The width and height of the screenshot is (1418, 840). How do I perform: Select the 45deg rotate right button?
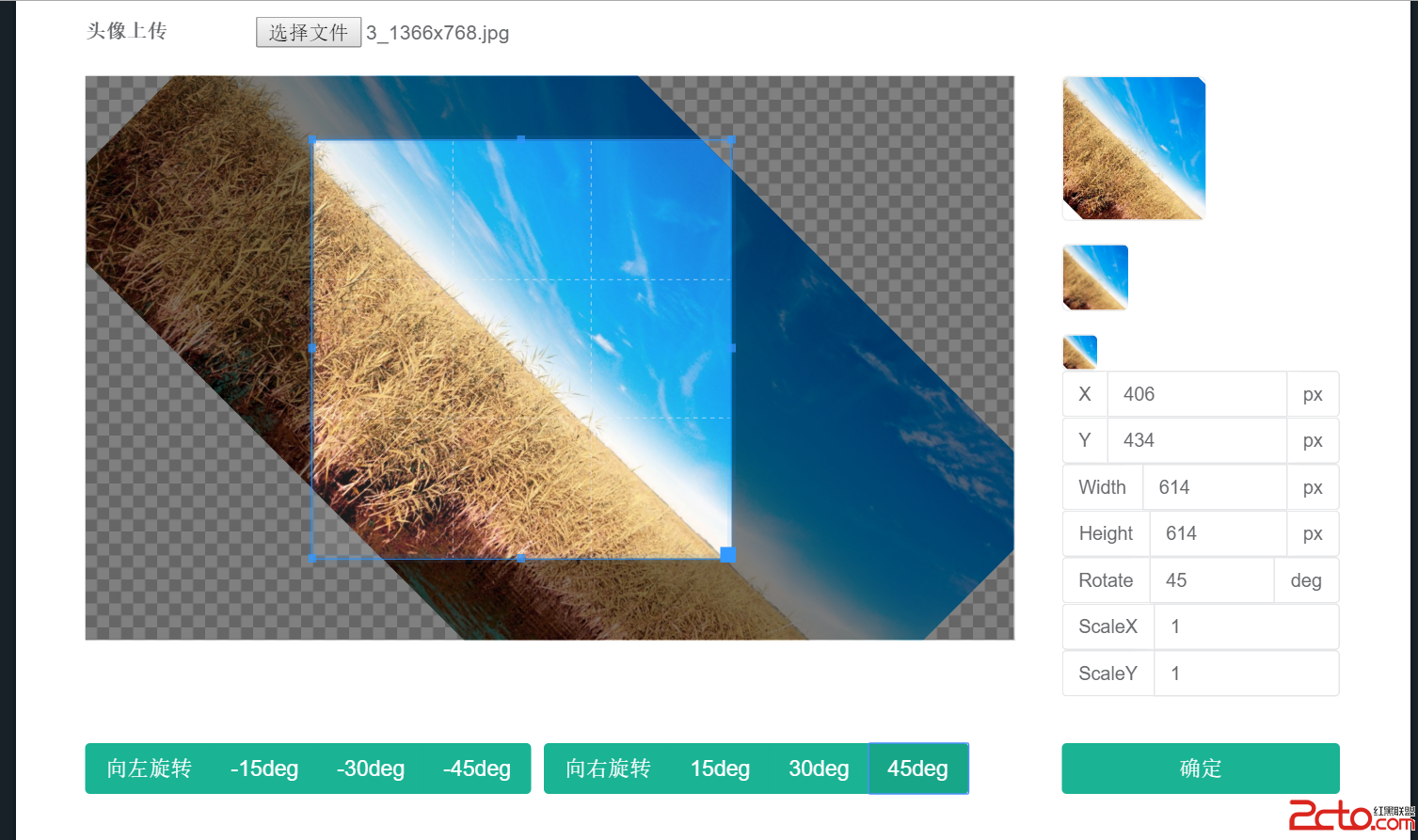coord(918,769)
